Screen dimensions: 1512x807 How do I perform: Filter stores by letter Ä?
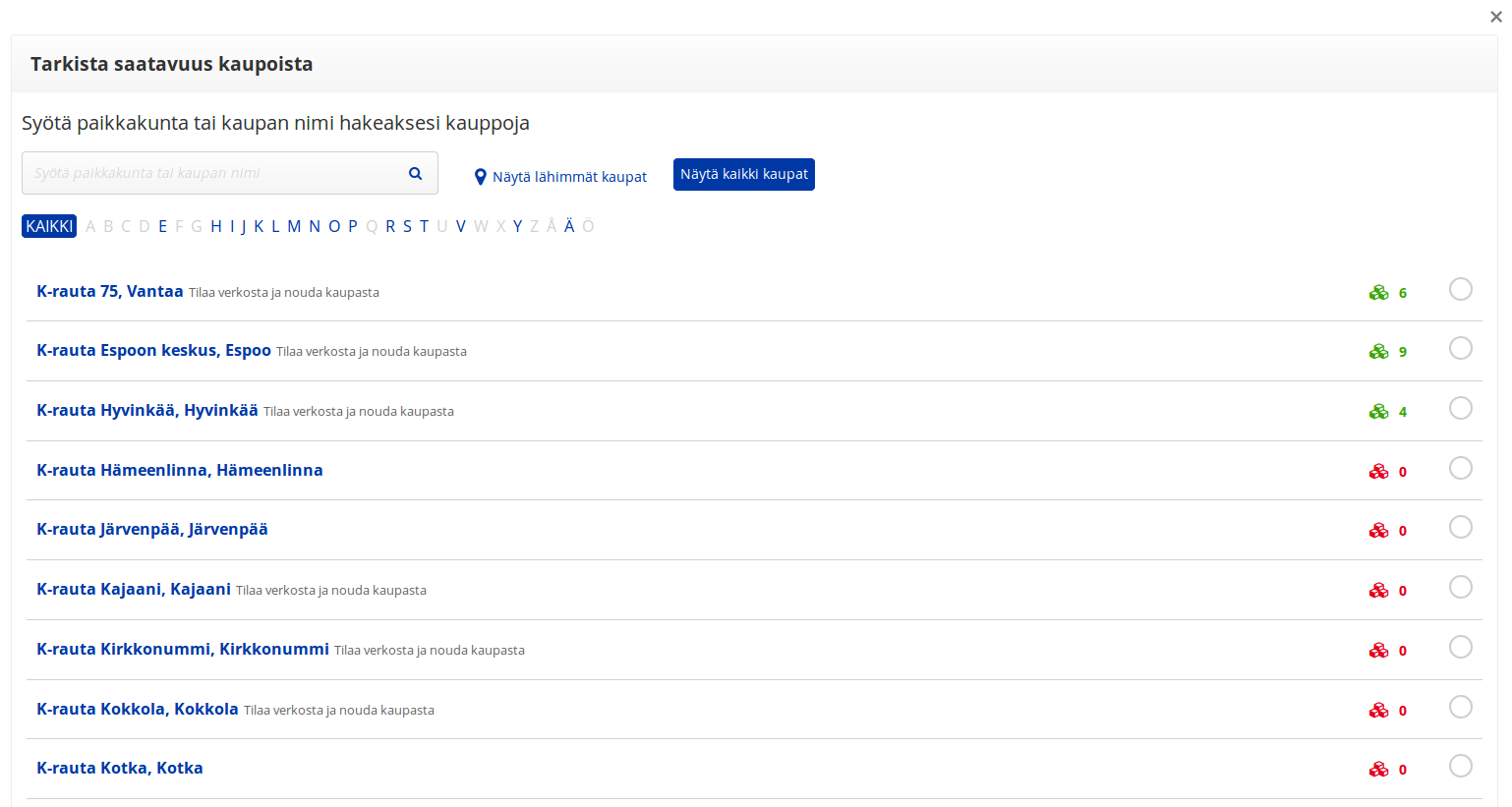[569, 225]
